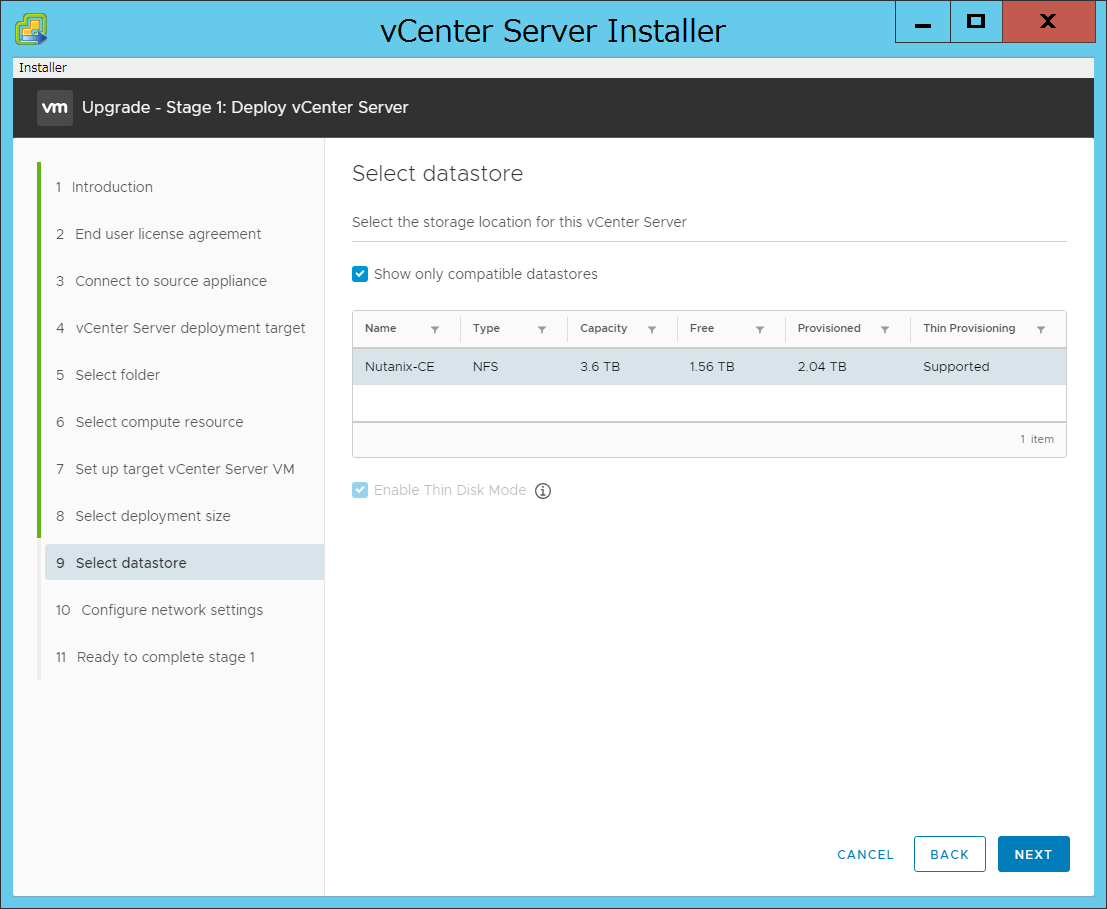Click the 3.6 TB capacity cell
Image resolution: width=1107 pixels, height=909 pixels.
pyautogui.click(x=600, y=367)
